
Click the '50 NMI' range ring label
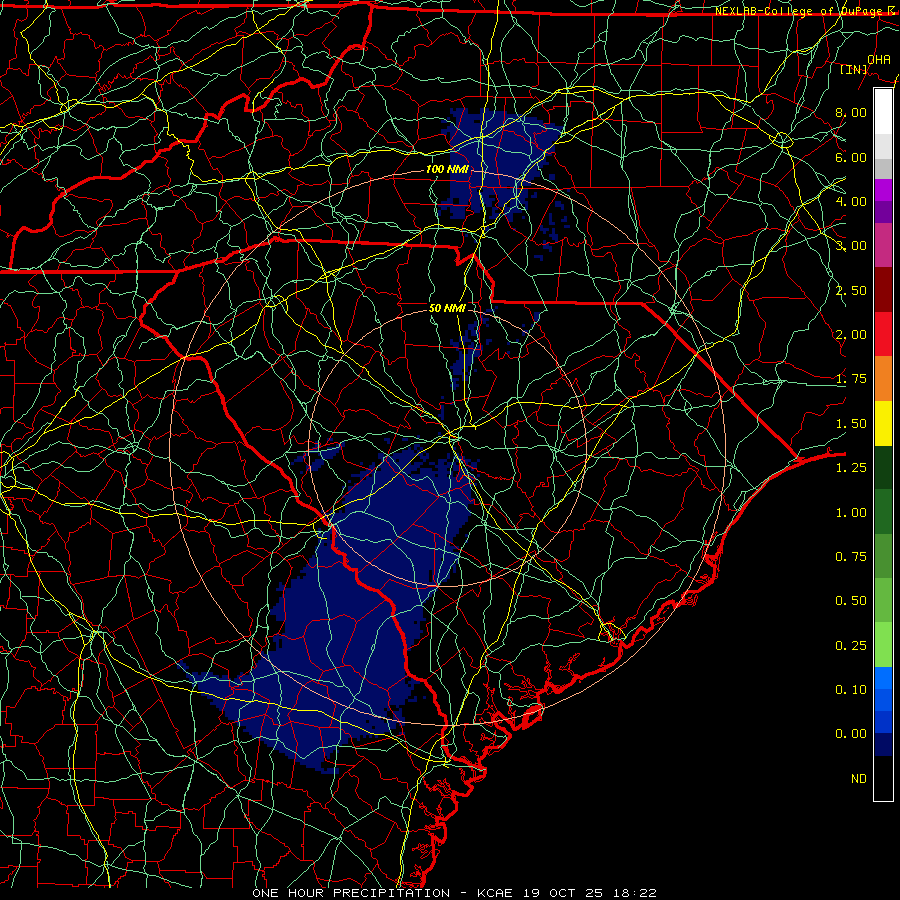pyautogui.click(x=447, y=308)
